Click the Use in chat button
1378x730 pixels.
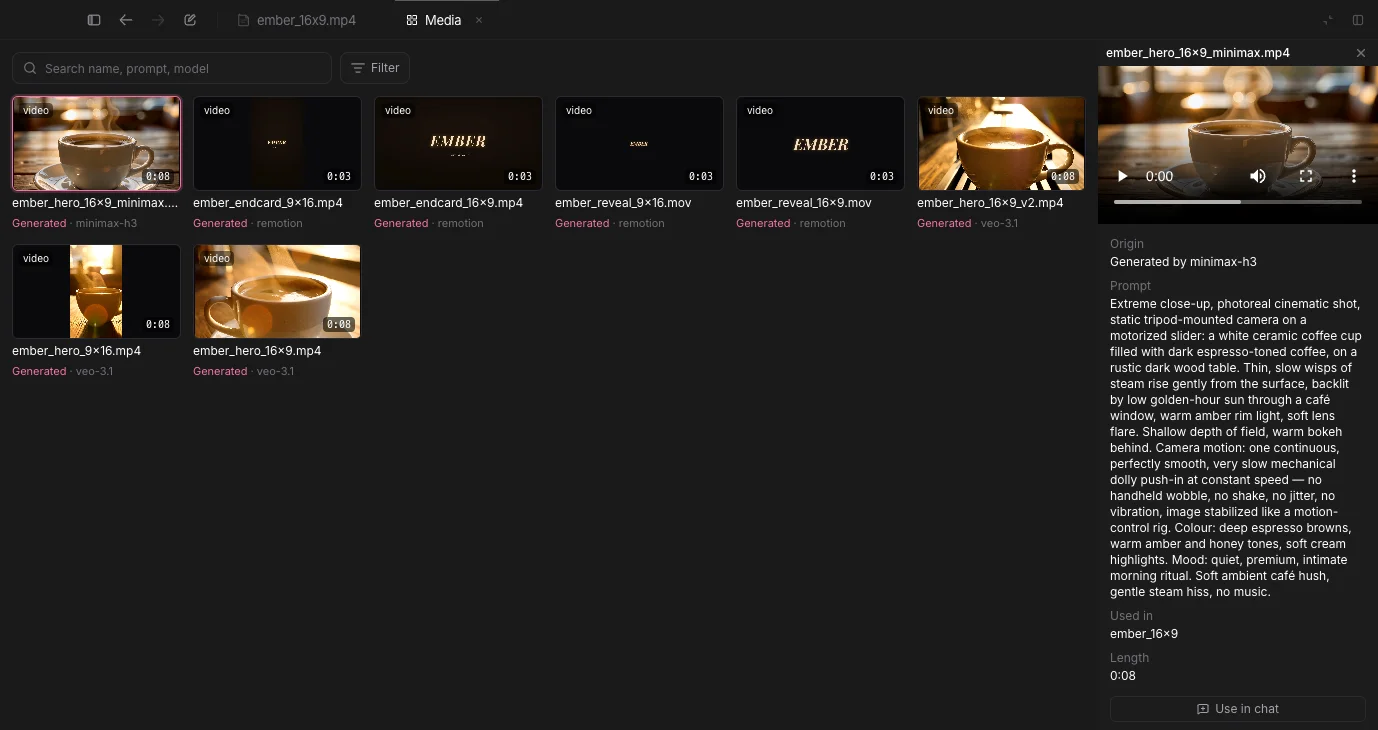(1238, 709)
